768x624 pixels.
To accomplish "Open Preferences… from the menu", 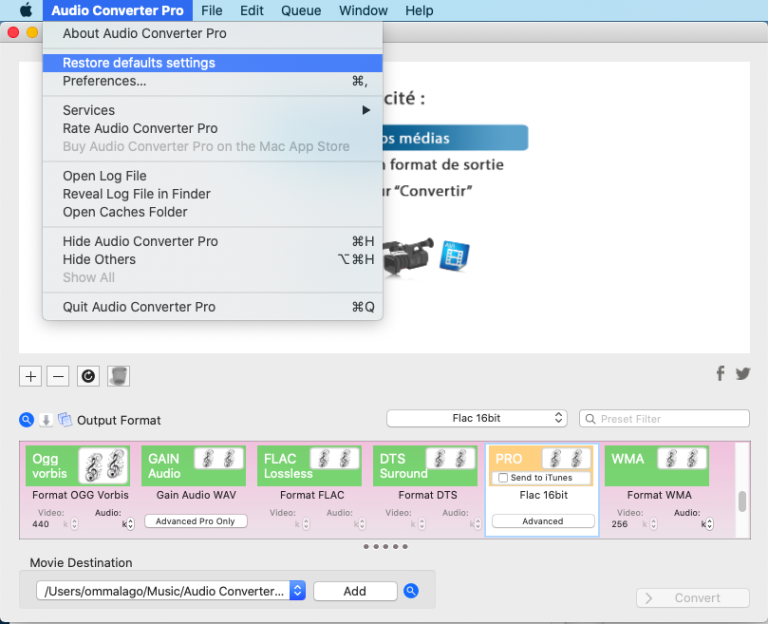I will tap(213, 81).
